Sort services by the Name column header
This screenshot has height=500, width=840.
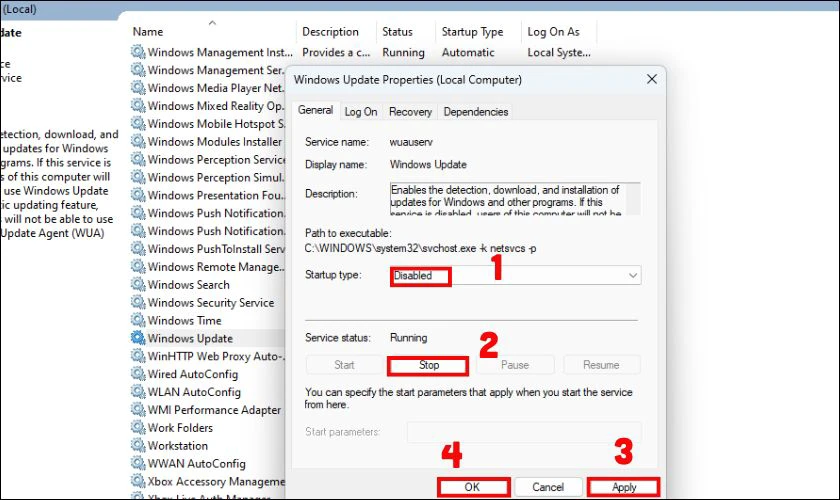(148, 32)
